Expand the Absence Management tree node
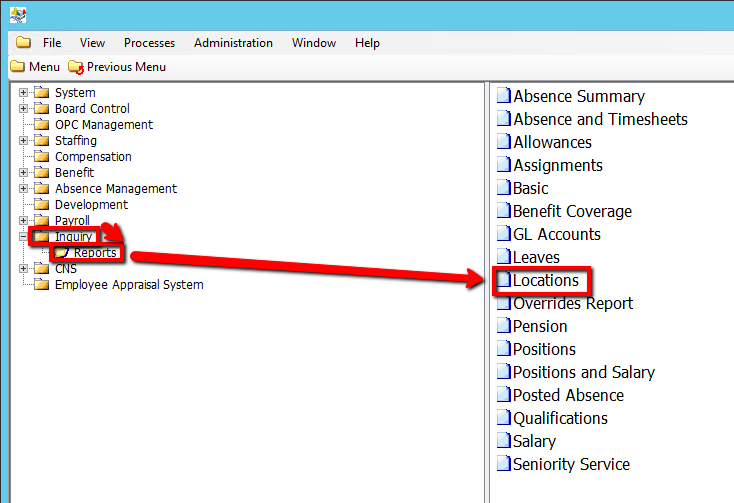The height and width of the screenshot is (503, 734). point(23,189)
